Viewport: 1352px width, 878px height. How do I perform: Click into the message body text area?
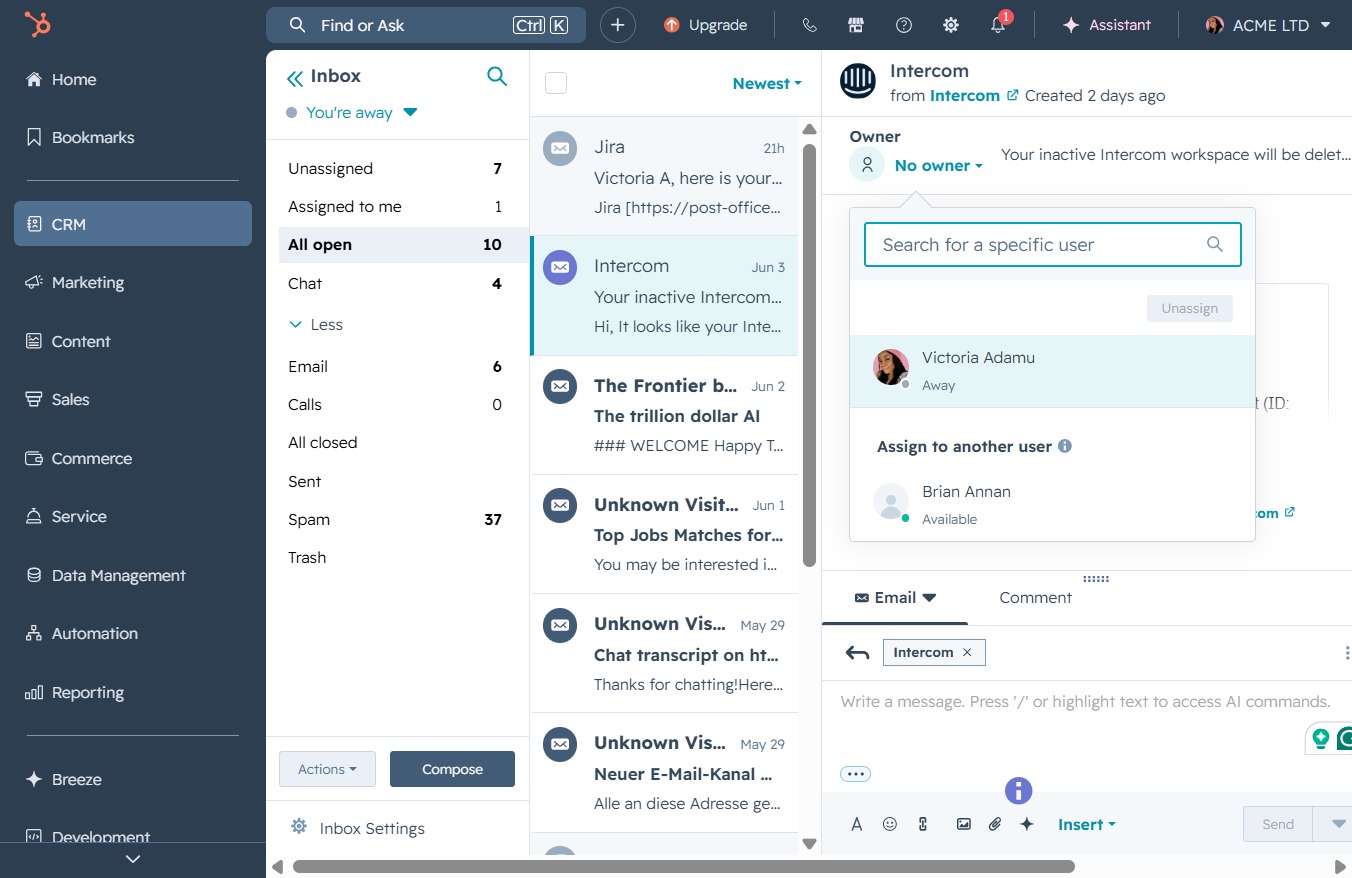[1085, 702]
